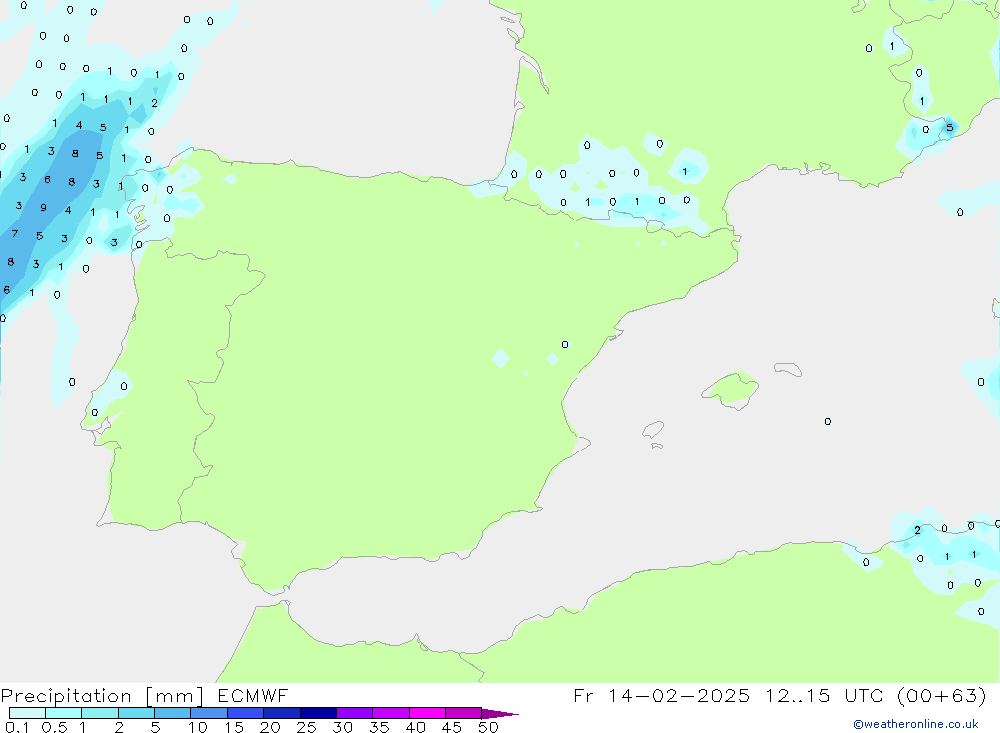The width and height of the screenshot is (1000, 733).
Task: Select Menorca island outline
Action: (787, 370)
